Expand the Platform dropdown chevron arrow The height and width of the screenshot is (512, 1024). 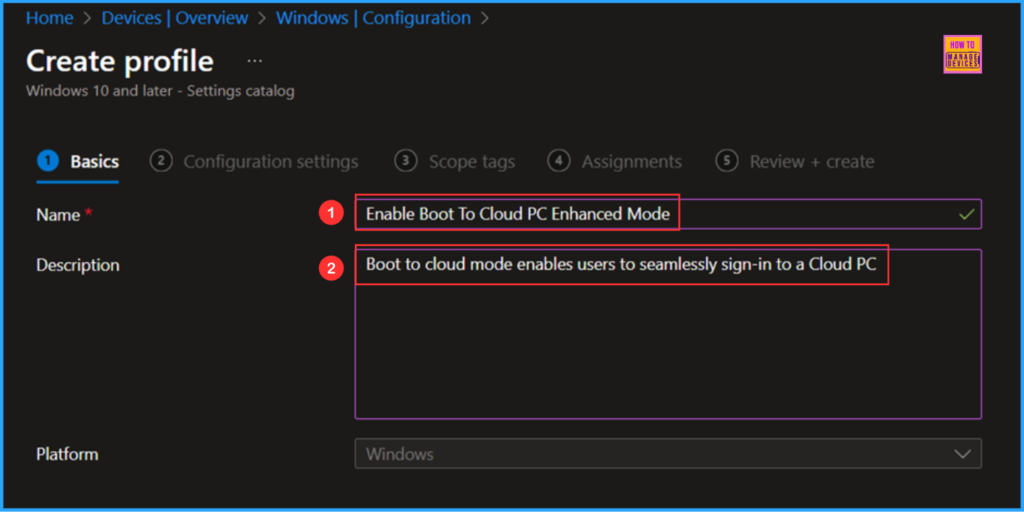pyautogui.click(x=962, y=454)
